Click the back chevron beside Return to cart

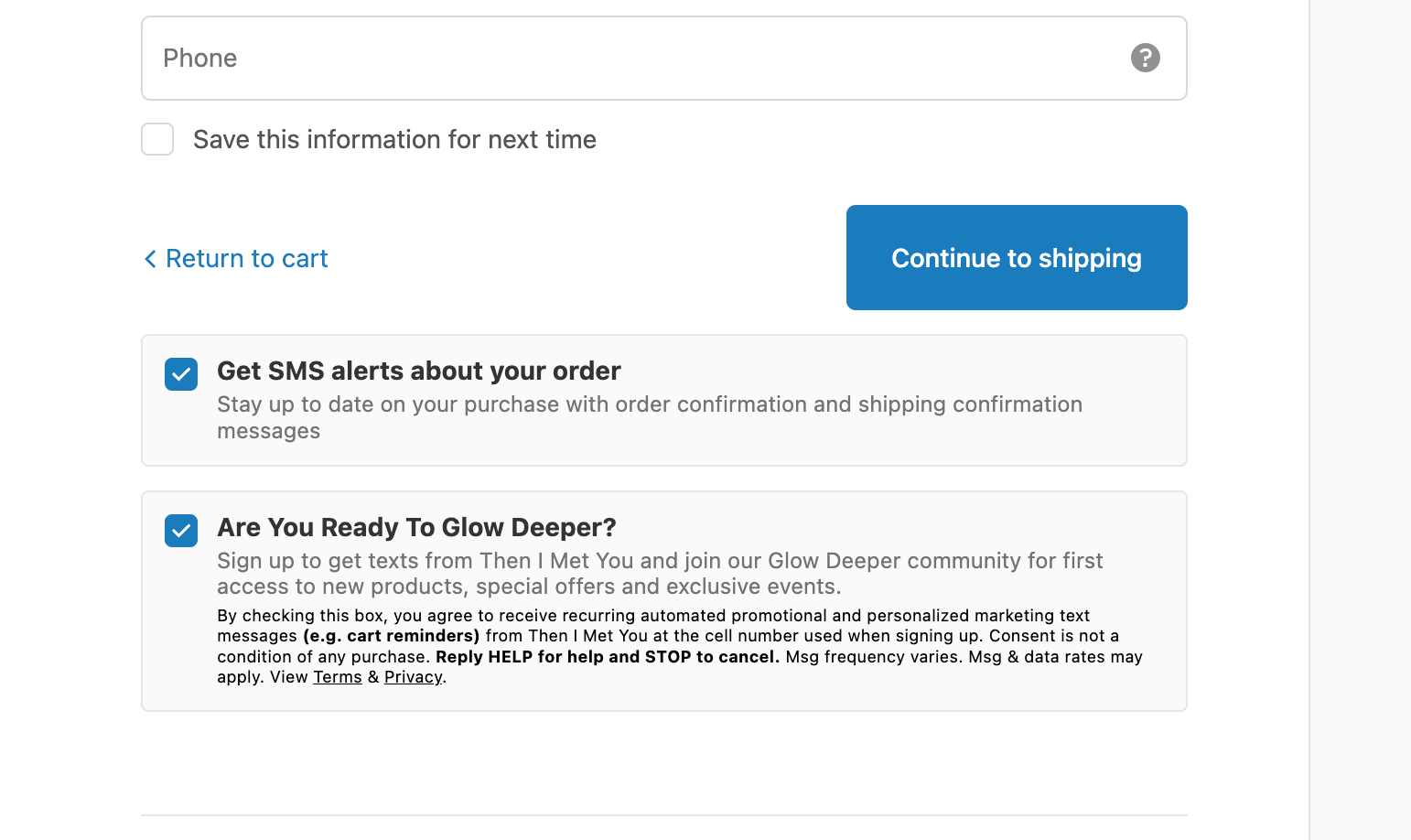click(x=150, y=259)
